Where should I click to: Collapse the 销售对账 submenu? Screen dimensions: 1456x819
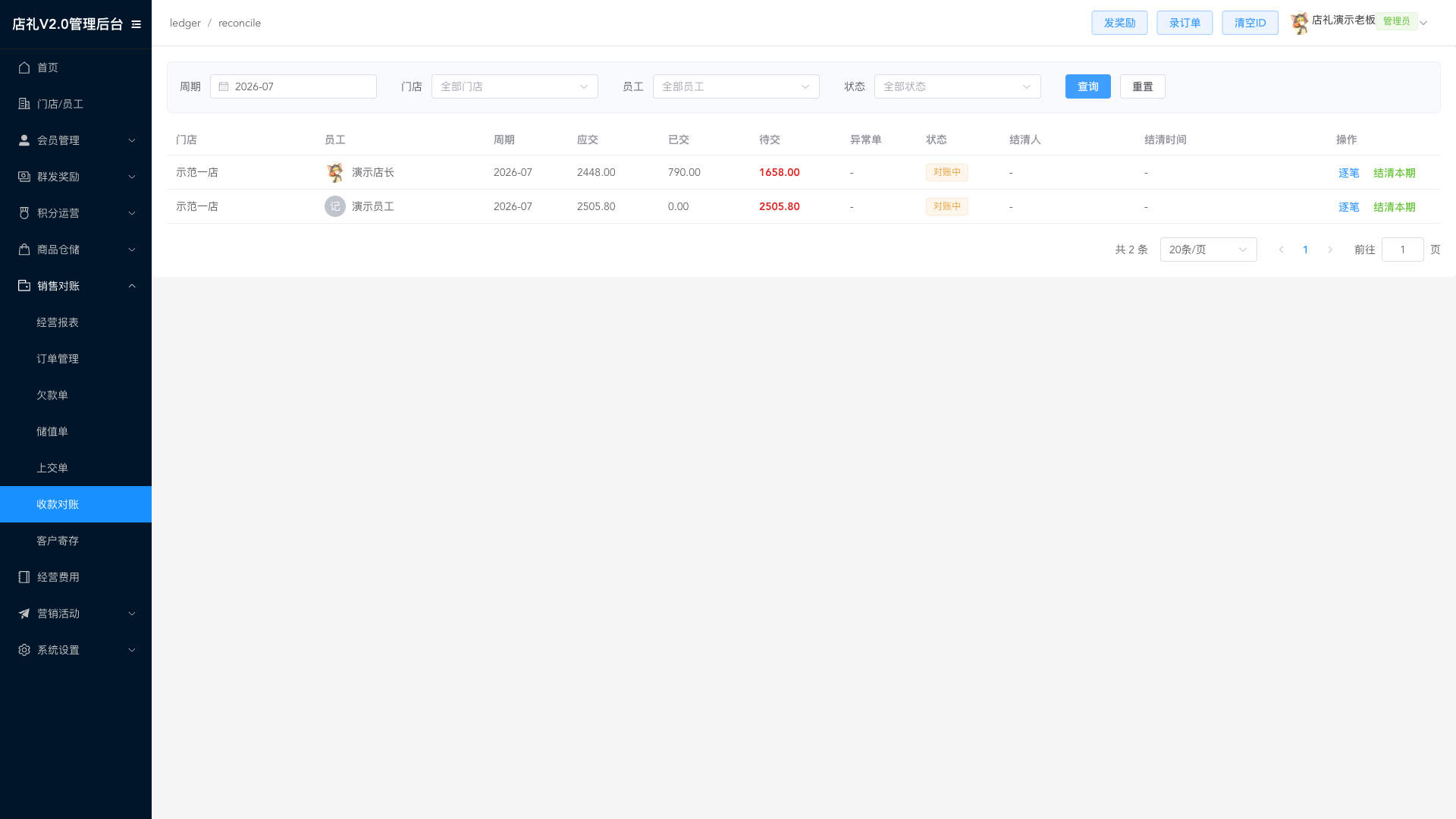click(x=76, y=286)
